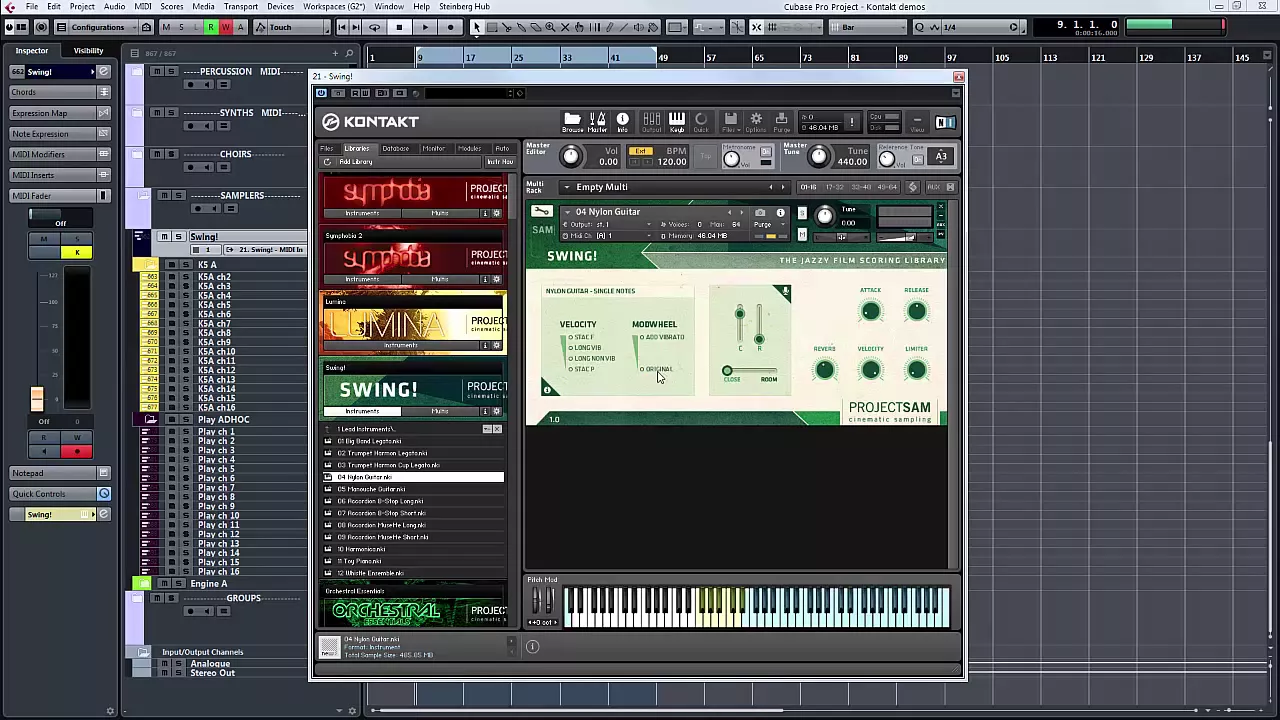Image resolution: width=1280 pixels, height=720 pixels.
Task: Click the ATTACK knob
Action: [870, 311]
